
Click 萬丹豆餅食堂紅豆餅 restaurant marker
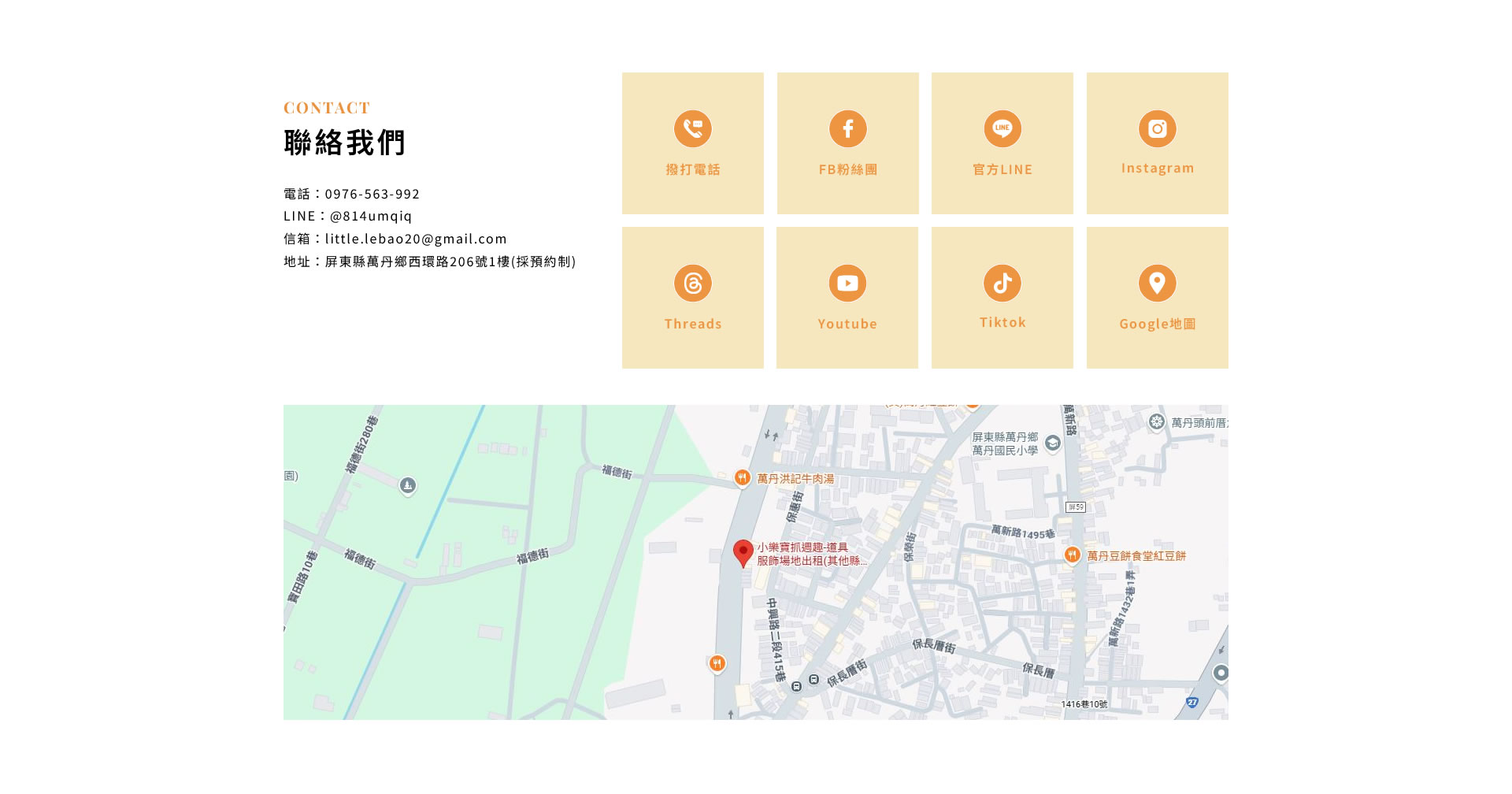pos(1072,555)
